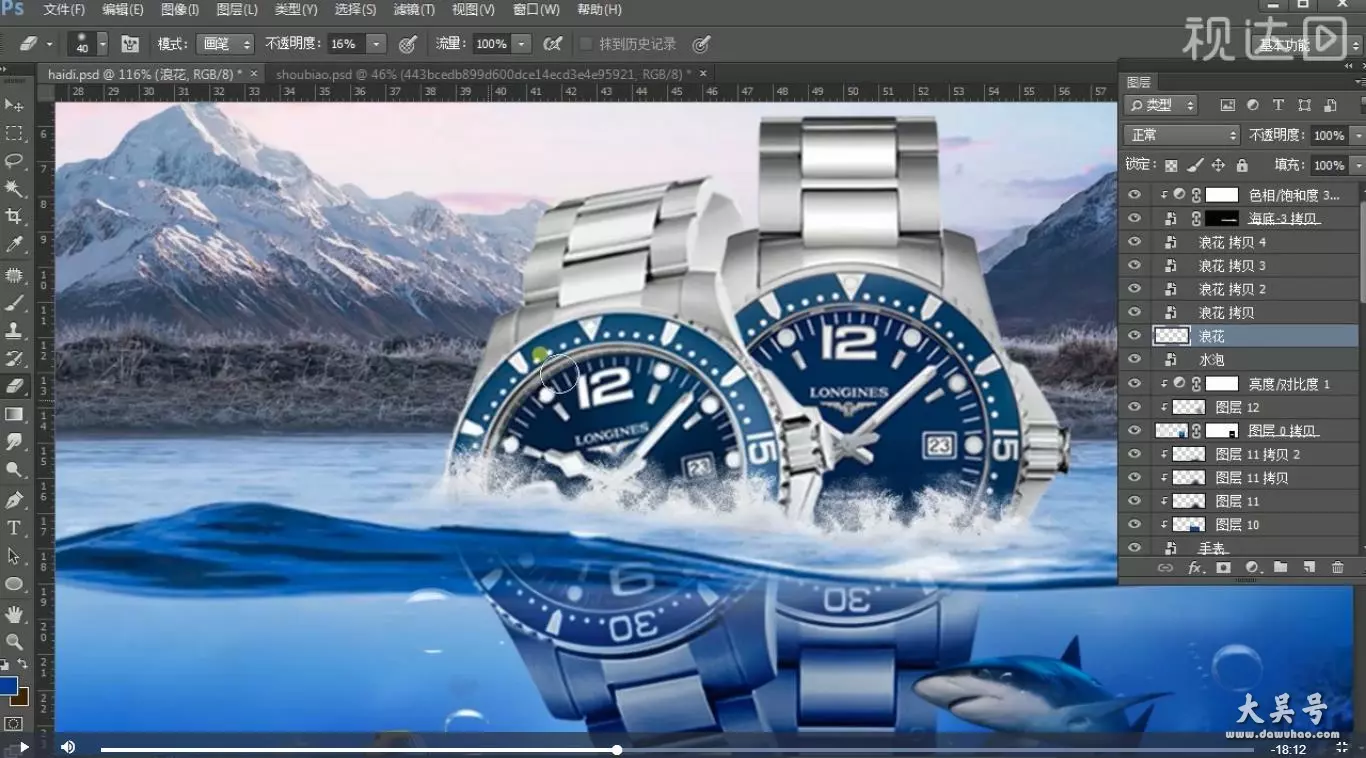Image resolution: width=1366 pixels, height=758 pixels.
Task: Select the Pen tool
Action: point(14,500)
